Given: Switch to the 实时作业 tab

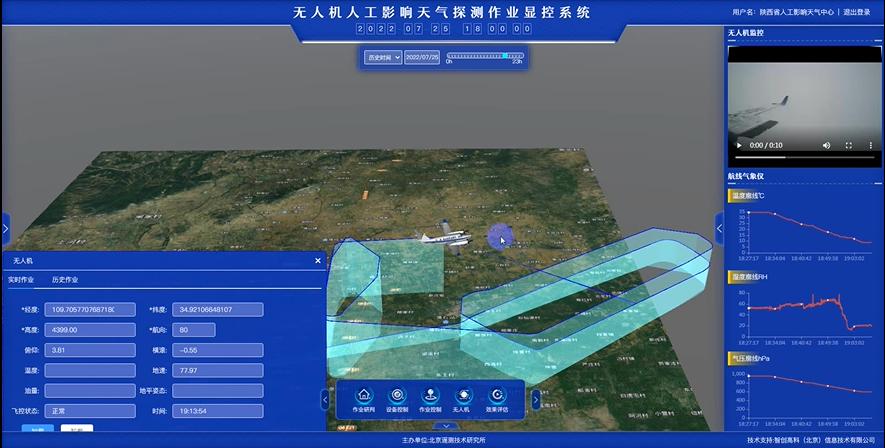Looking at the screenshot, I should tap(21, 280).
